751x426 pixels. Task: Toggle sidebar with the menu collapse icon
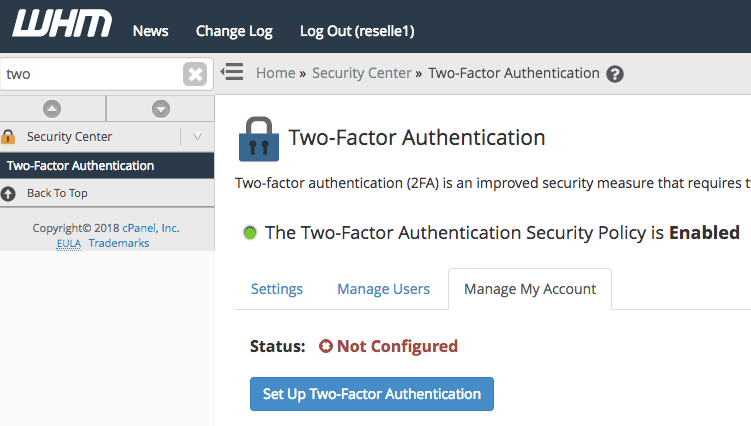(232, 72)
